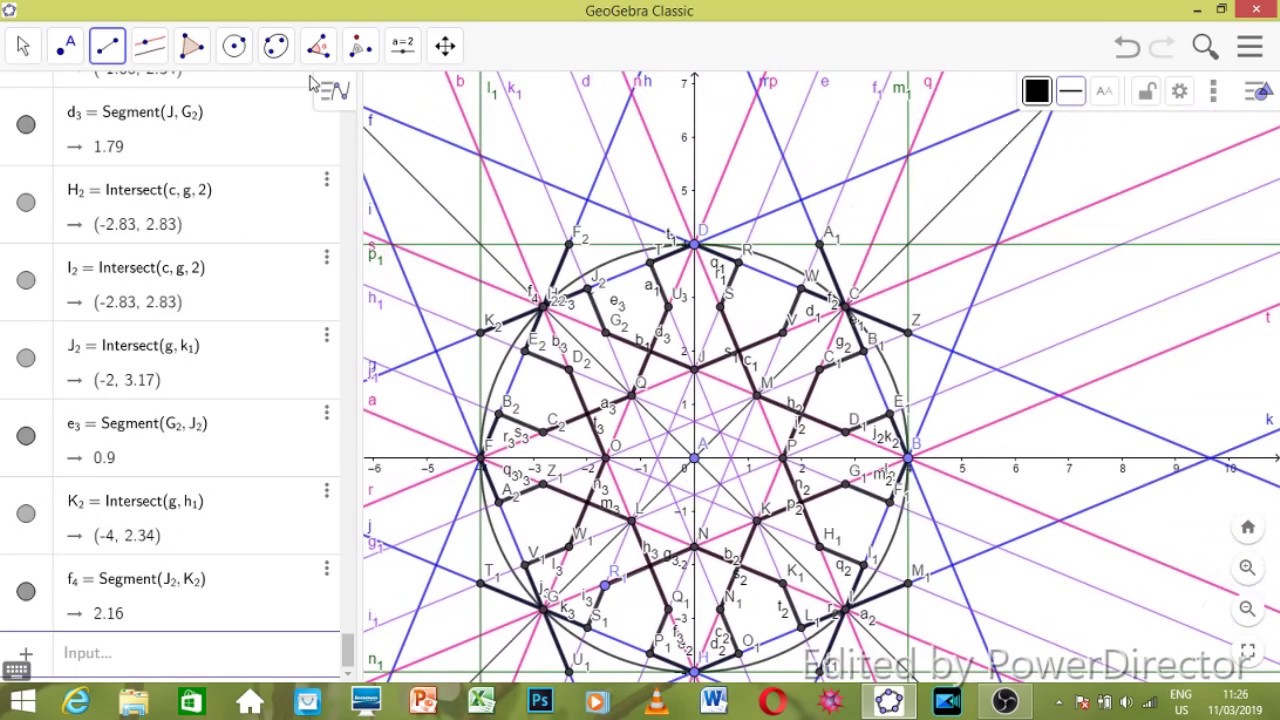Click the Redo arrow
1280x720 pixels.
1162,46
